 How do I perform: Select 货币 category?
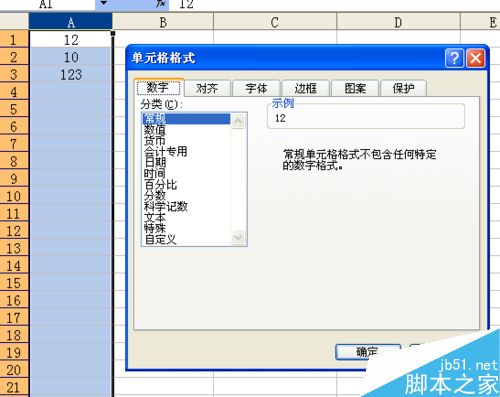[x=186, y=141]
